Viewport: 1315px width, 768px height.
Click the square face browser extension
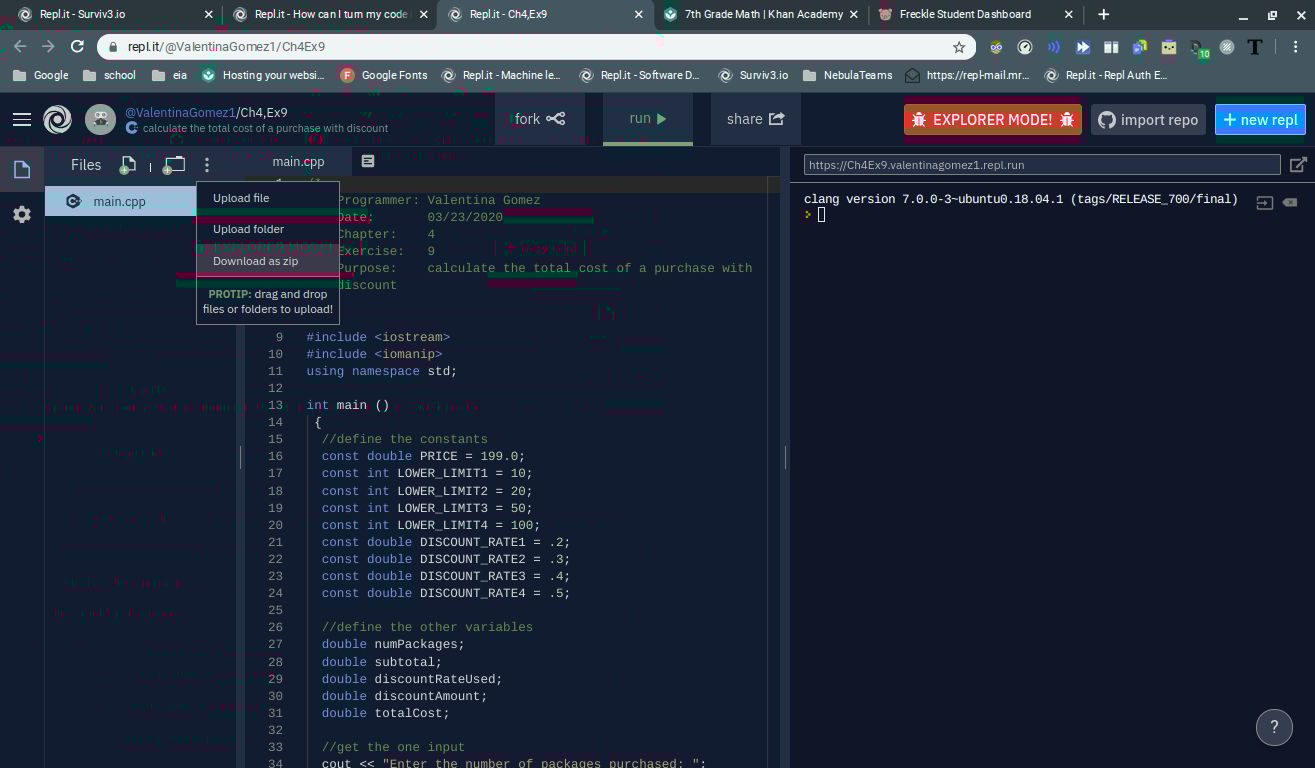[x=1169, y=47]
